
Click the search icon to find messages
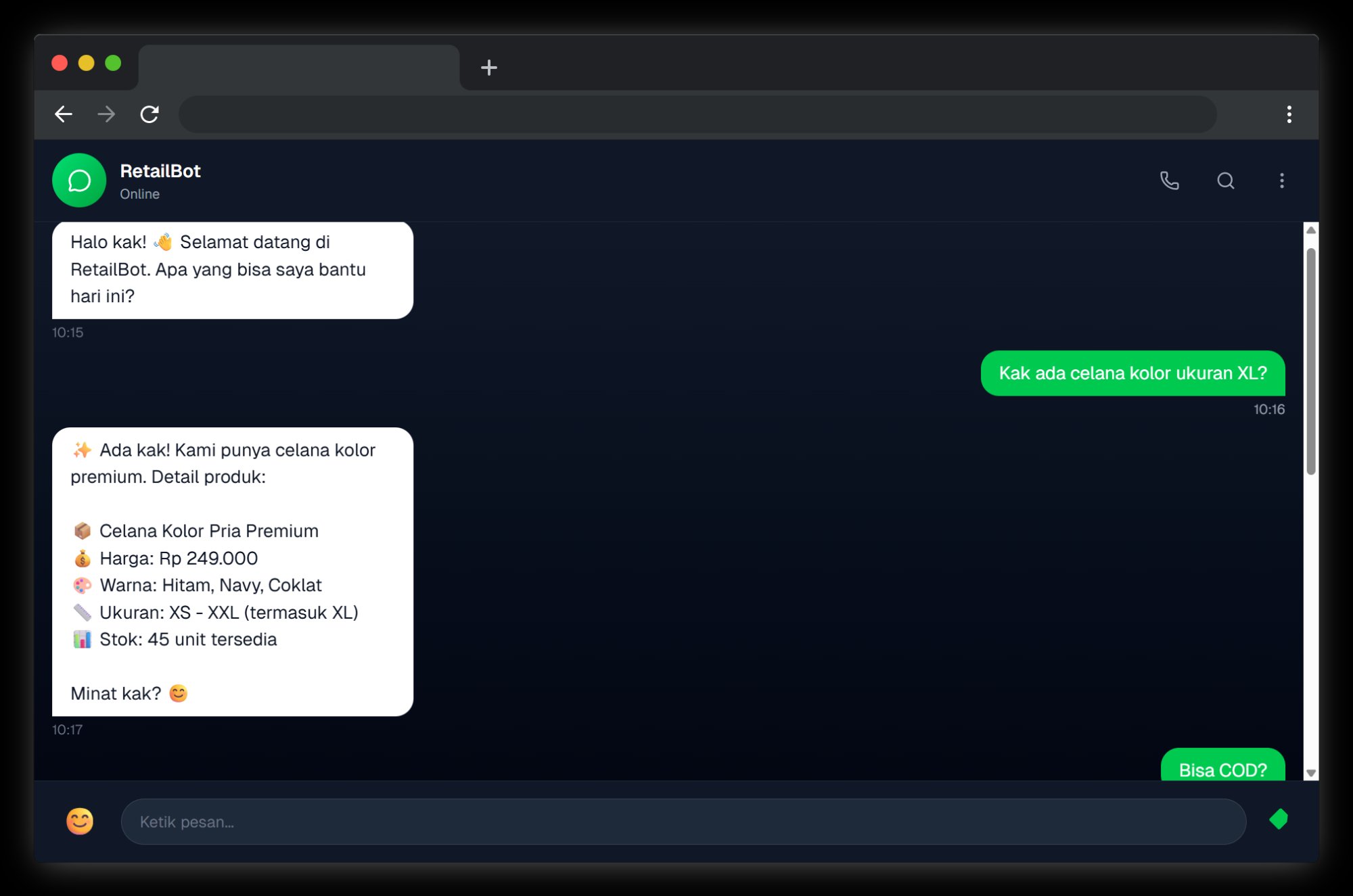coord(1225,181)
